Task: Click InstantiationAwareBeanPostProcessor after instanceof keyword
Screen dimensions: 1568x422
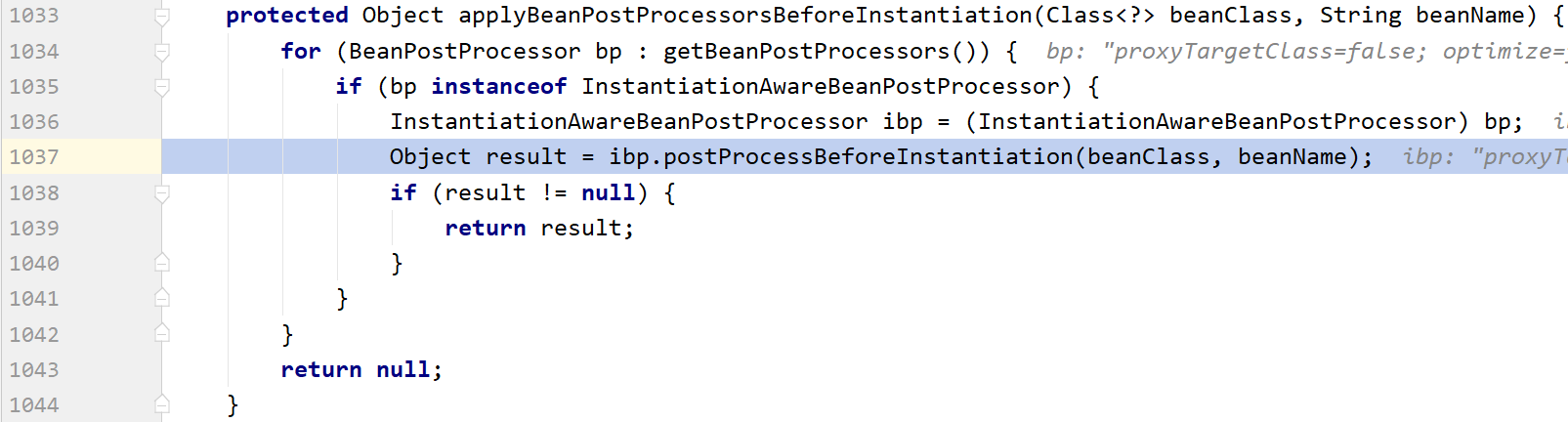Action: click(821, 86)
